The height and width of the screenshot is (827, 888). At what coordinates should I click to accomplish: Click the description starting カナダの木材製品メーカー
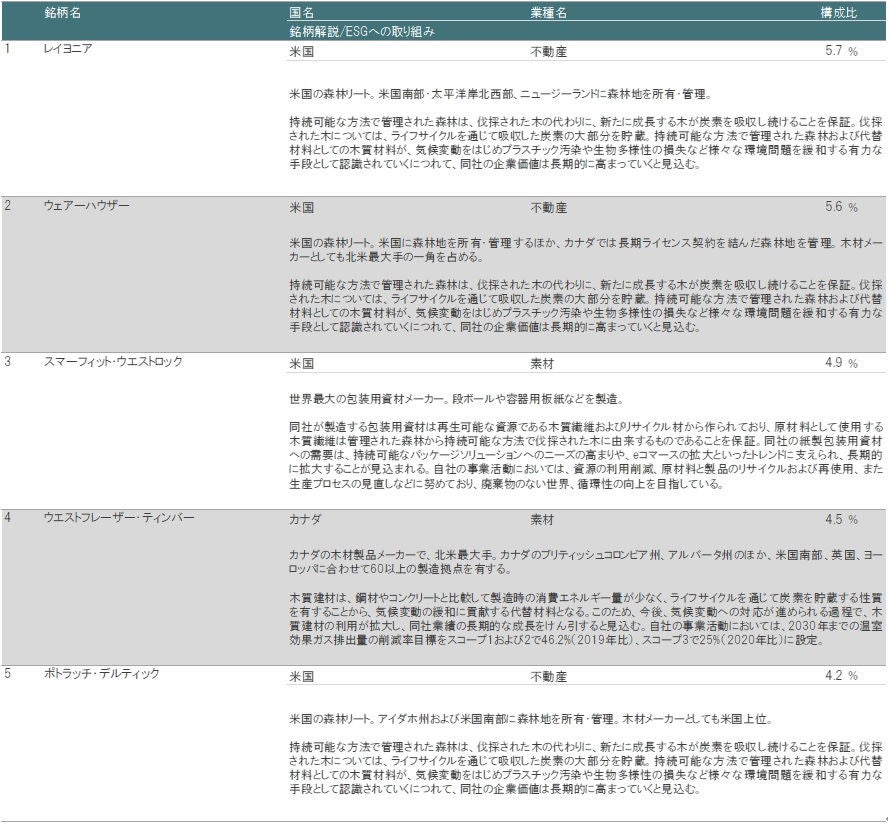585,561
